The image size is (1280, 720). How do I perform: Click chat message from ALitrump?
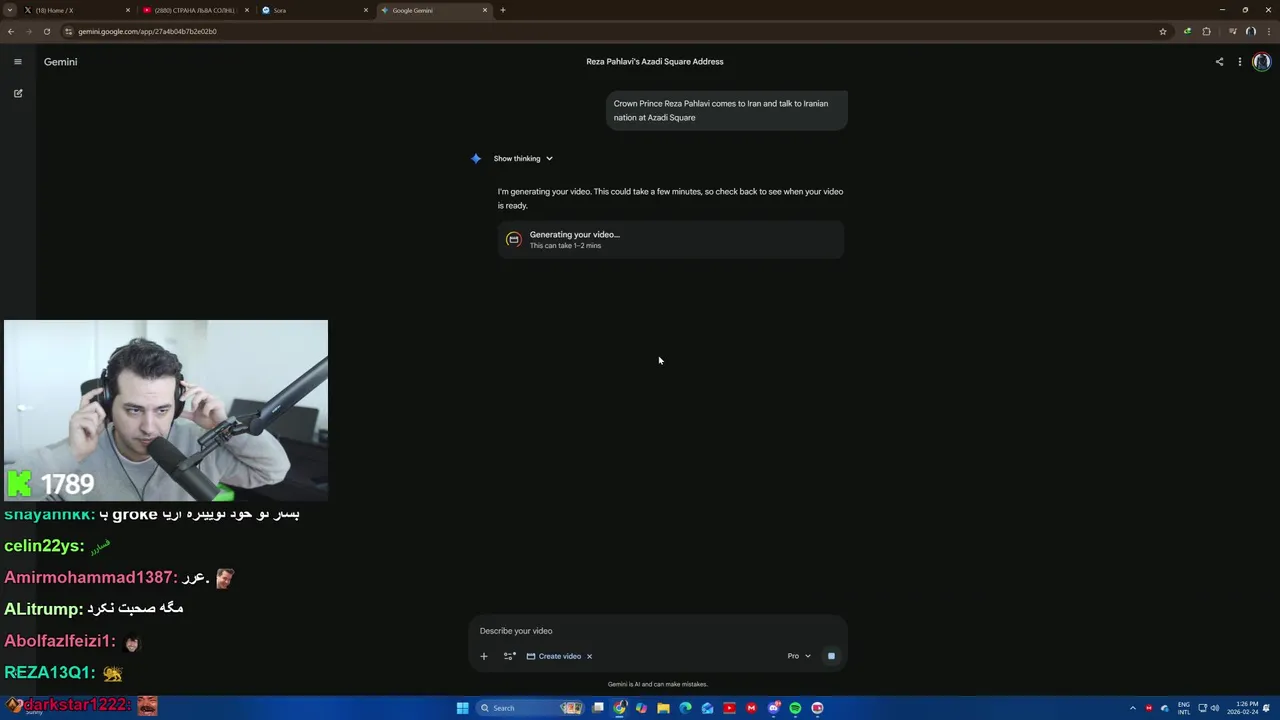pos(94,609)
